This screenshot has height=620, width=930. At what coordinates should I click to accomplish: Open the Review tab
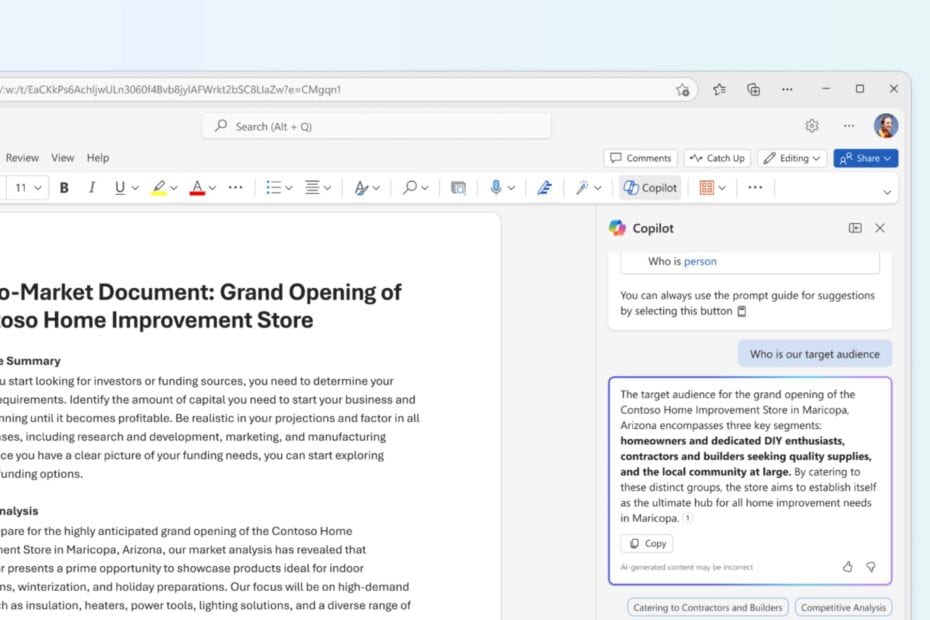(x=22, y=158)
